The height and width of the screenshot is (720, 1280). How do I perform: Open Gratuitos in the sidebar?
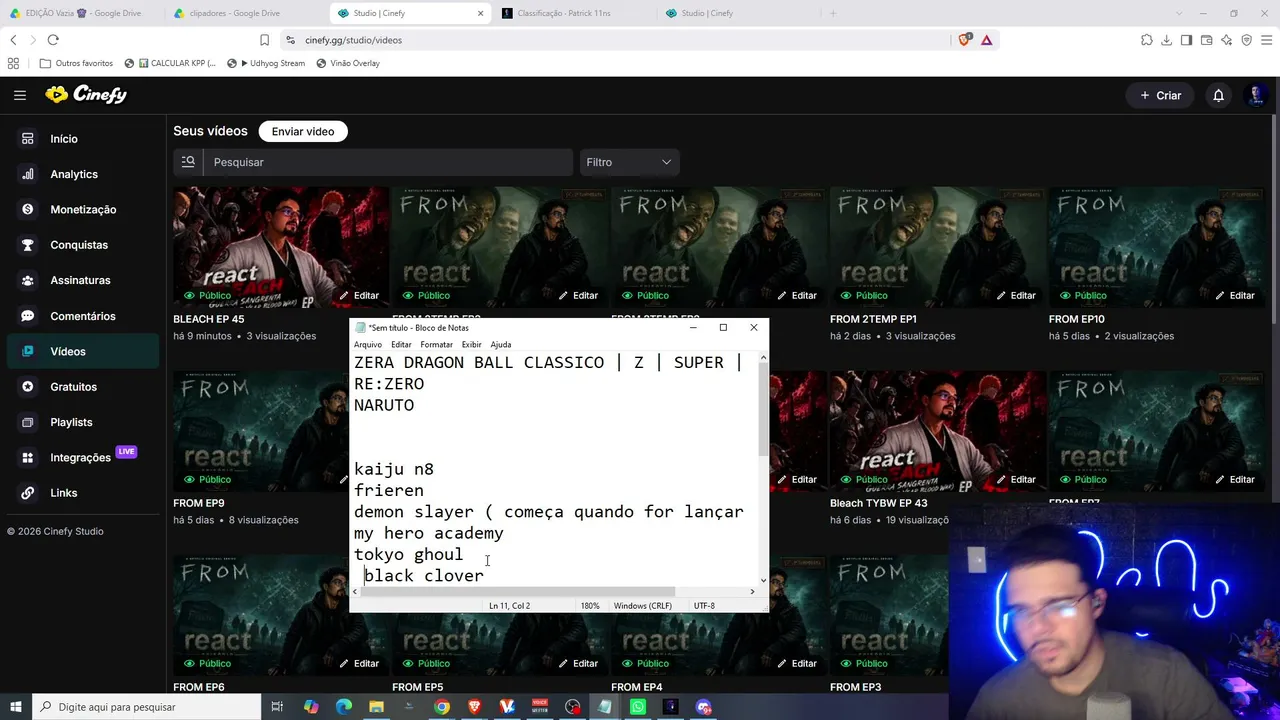(x=83, y=387)
